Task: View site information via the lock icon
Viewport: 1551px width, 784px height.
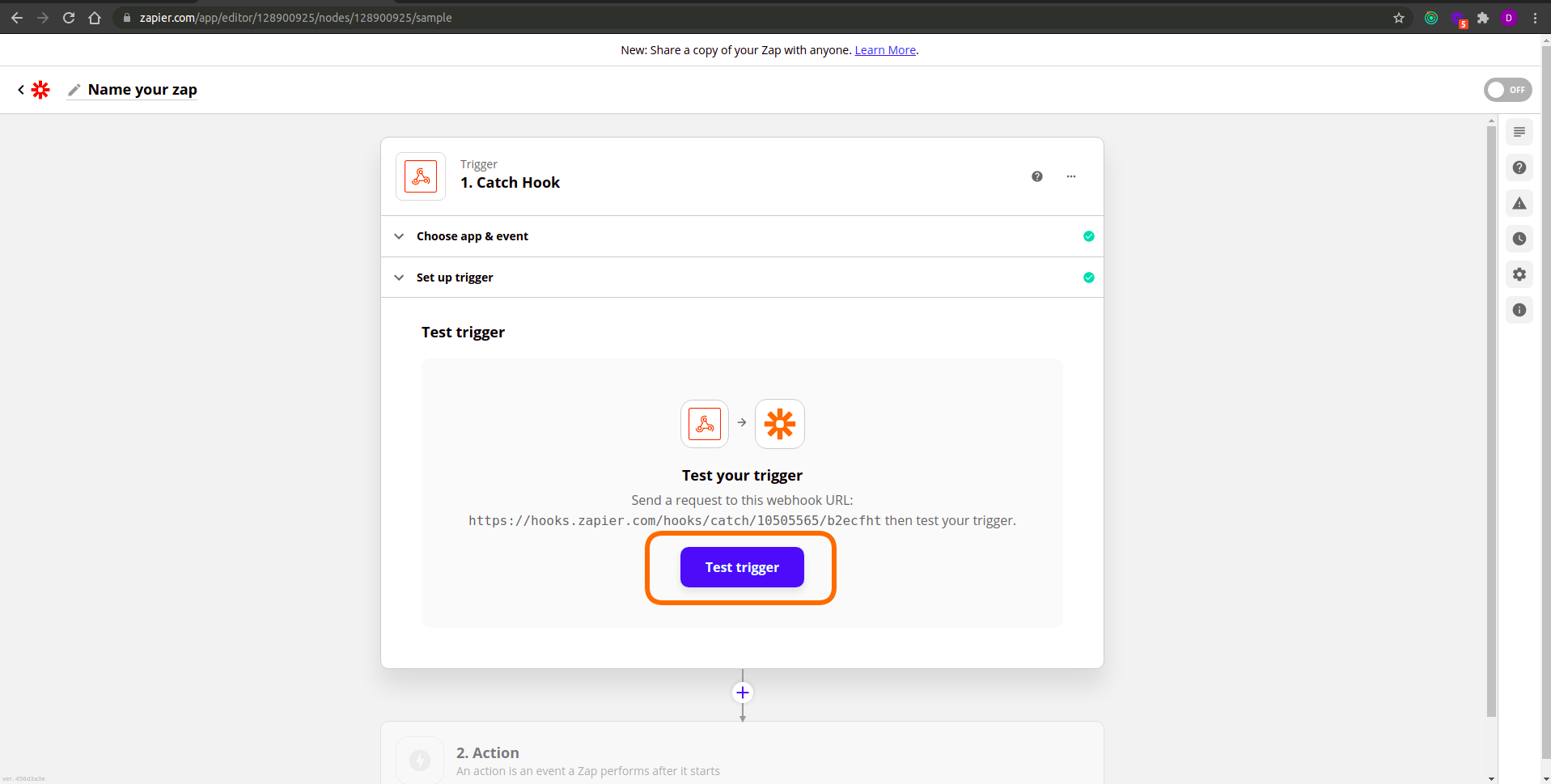Action: click(x=127, y=18)
